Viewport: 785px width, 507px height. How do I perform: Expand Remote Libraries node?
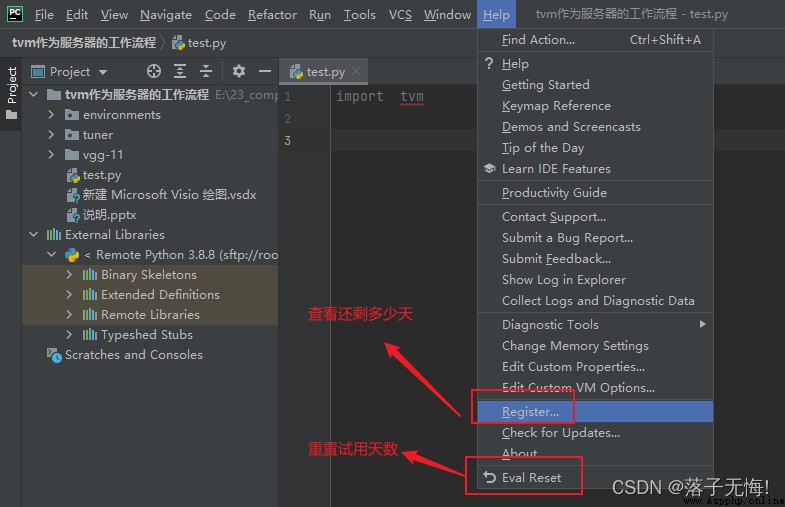69,315
